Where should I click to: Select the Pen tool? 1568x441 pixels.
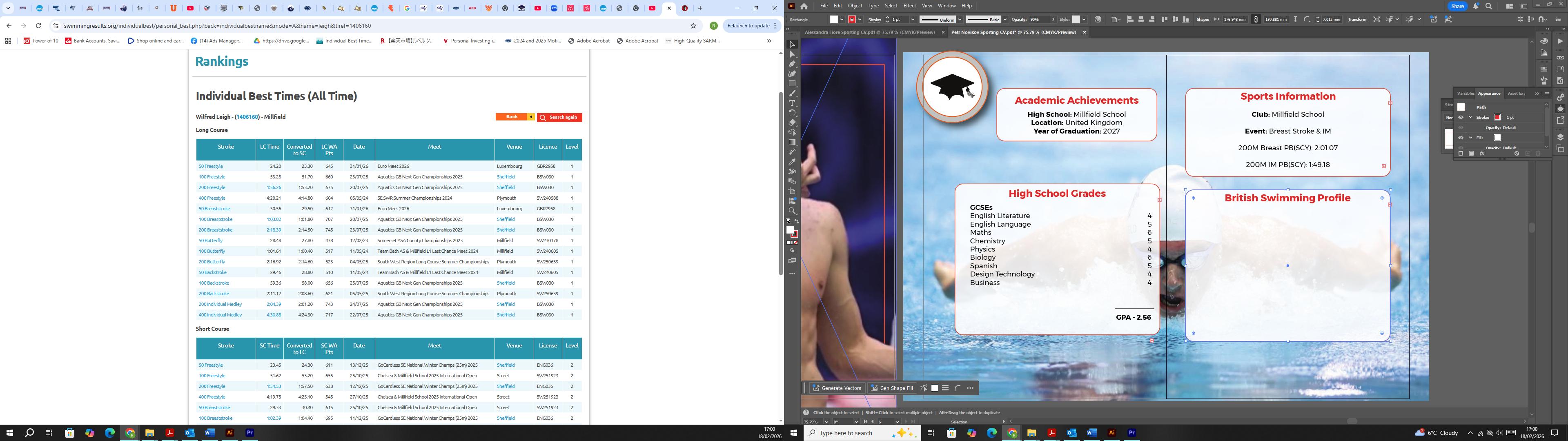(792, 64)
